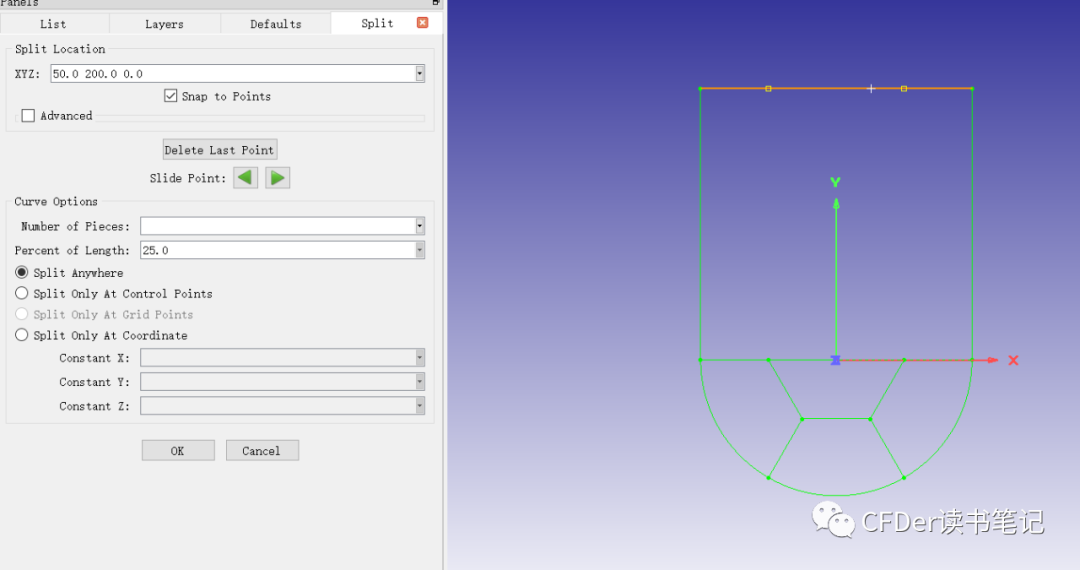Select right yellow split point on top edge
Viewport: 1080px width, 570px height.
(904, 88)
